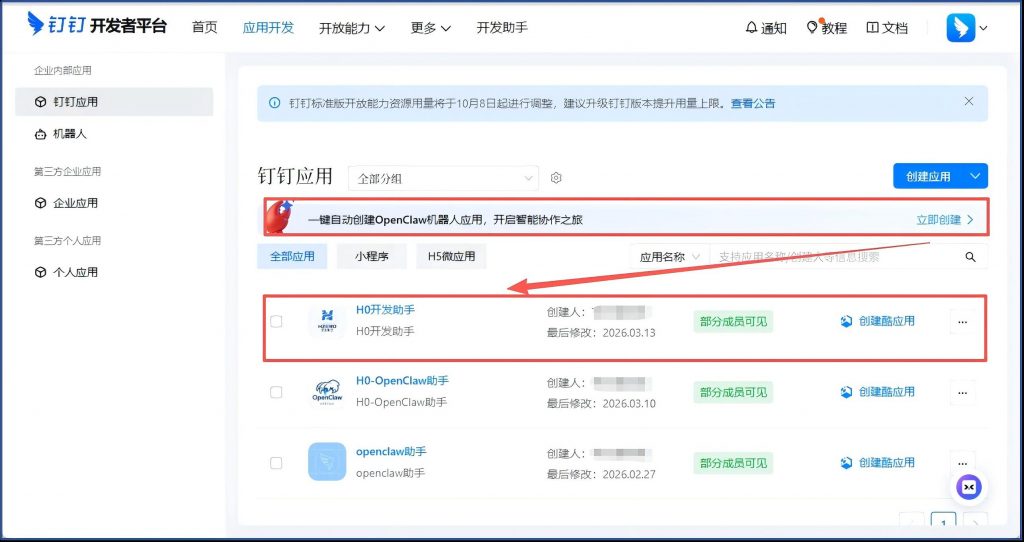Switch to the 小程序 tab
Image resolution: width=1024 pixels, height=542 pixels.
pos(370,257)
